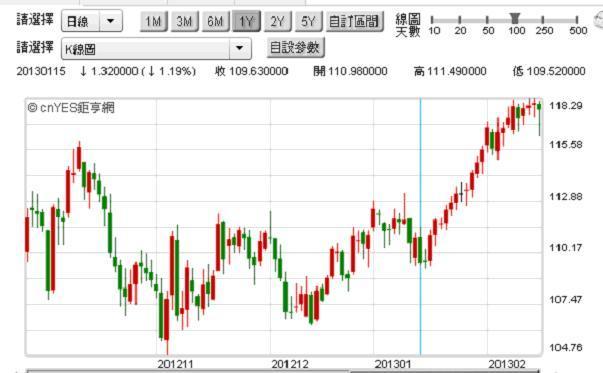Open the 自訂區間 custom range button
Screen dimensions: 603x373
(355, 22)
